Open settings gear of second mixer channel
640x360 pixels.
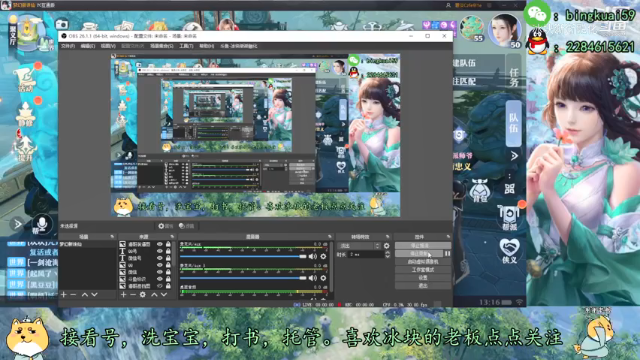(323, 278)
